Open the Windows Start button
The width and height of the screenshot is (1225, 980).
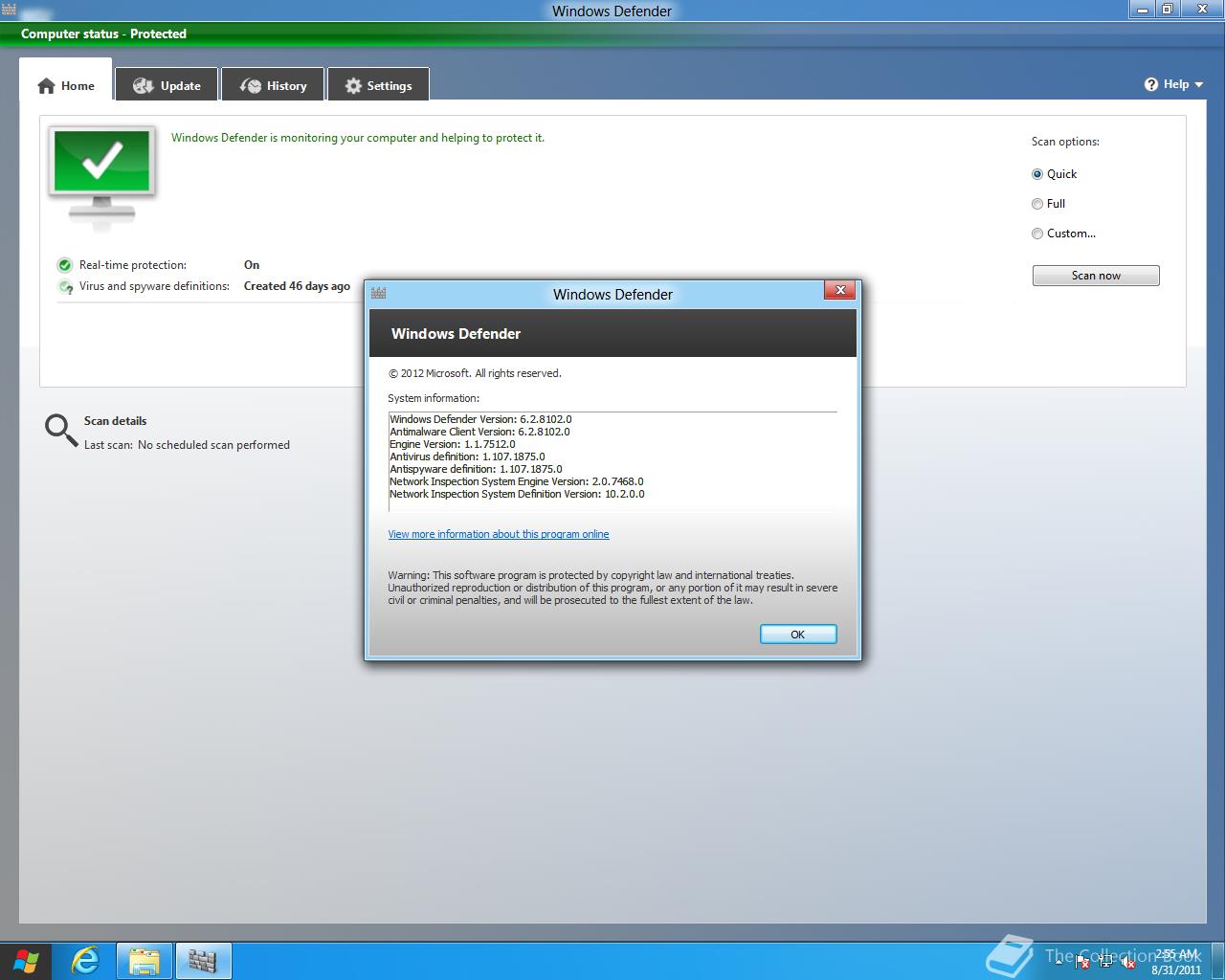(x=26, y=961)
